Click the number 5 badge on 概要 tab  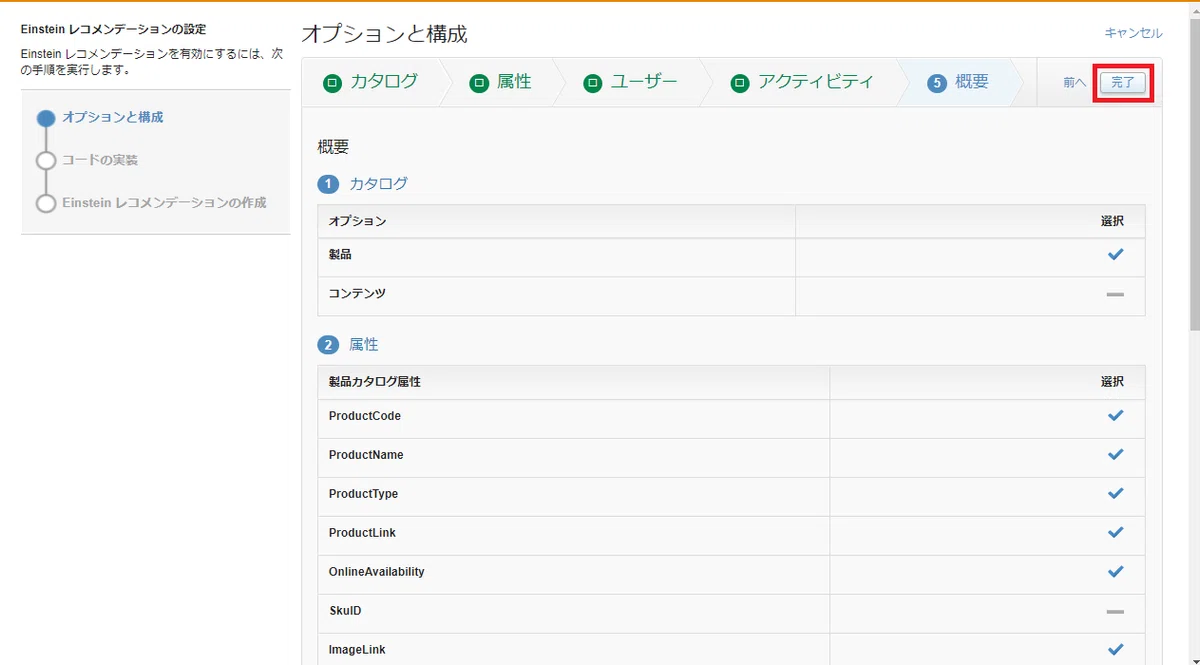(x=937, y=83)
